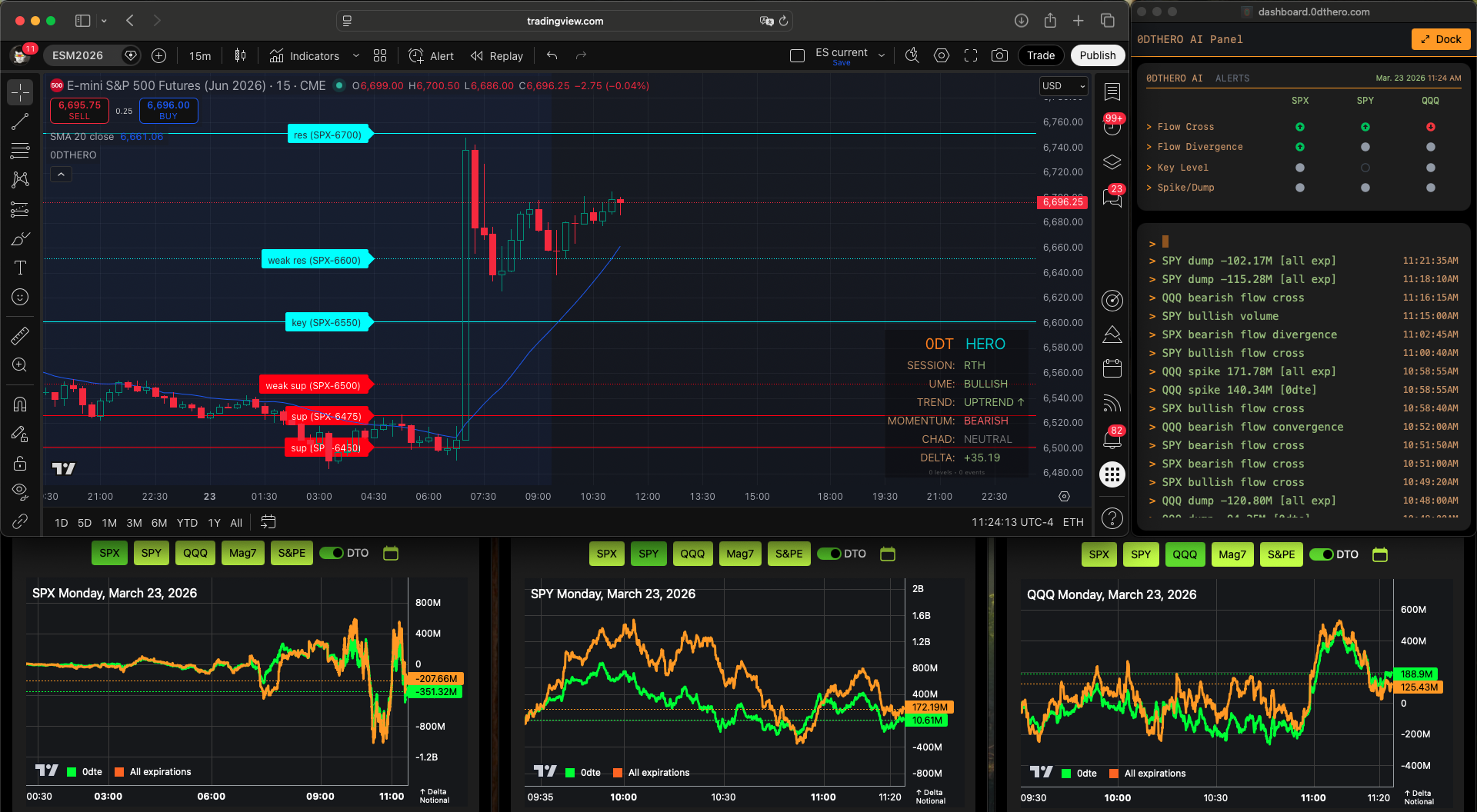Take a chart snapshot with camera icon

point(1000,55)
